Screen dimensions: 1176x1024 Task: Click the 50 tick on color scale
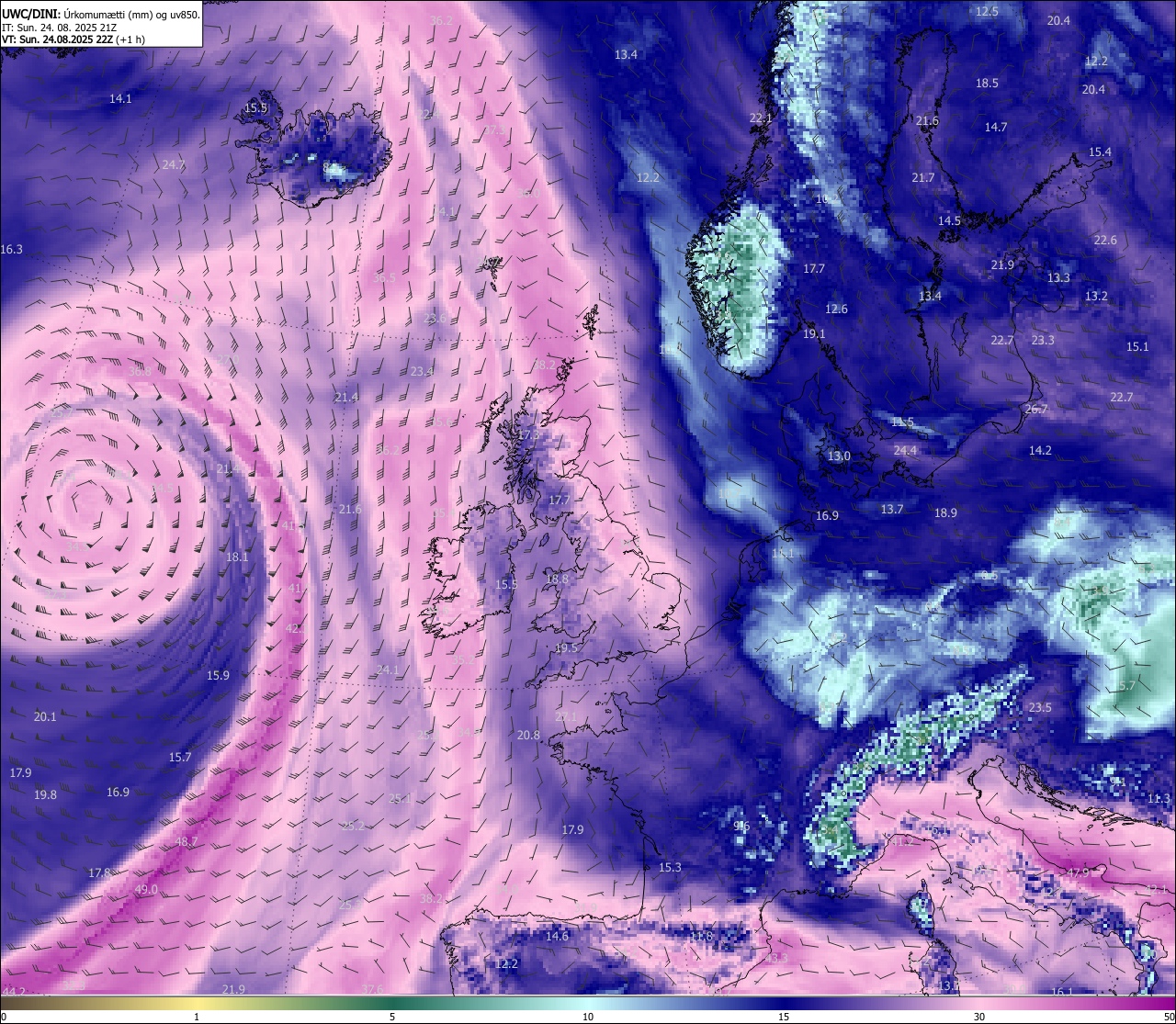coord(1168,1017)
